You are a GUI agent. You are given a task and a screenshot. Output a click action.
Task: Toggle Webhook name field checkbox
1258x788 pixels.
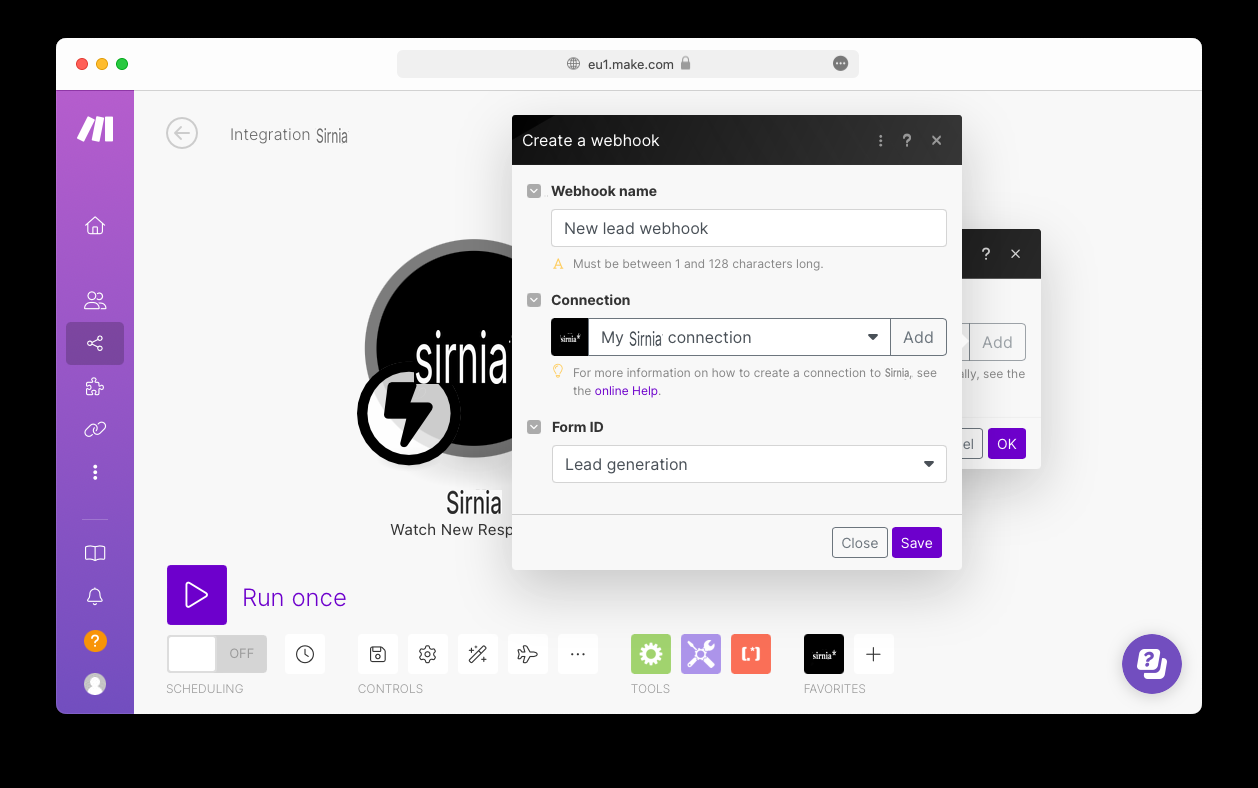point(534,191)
